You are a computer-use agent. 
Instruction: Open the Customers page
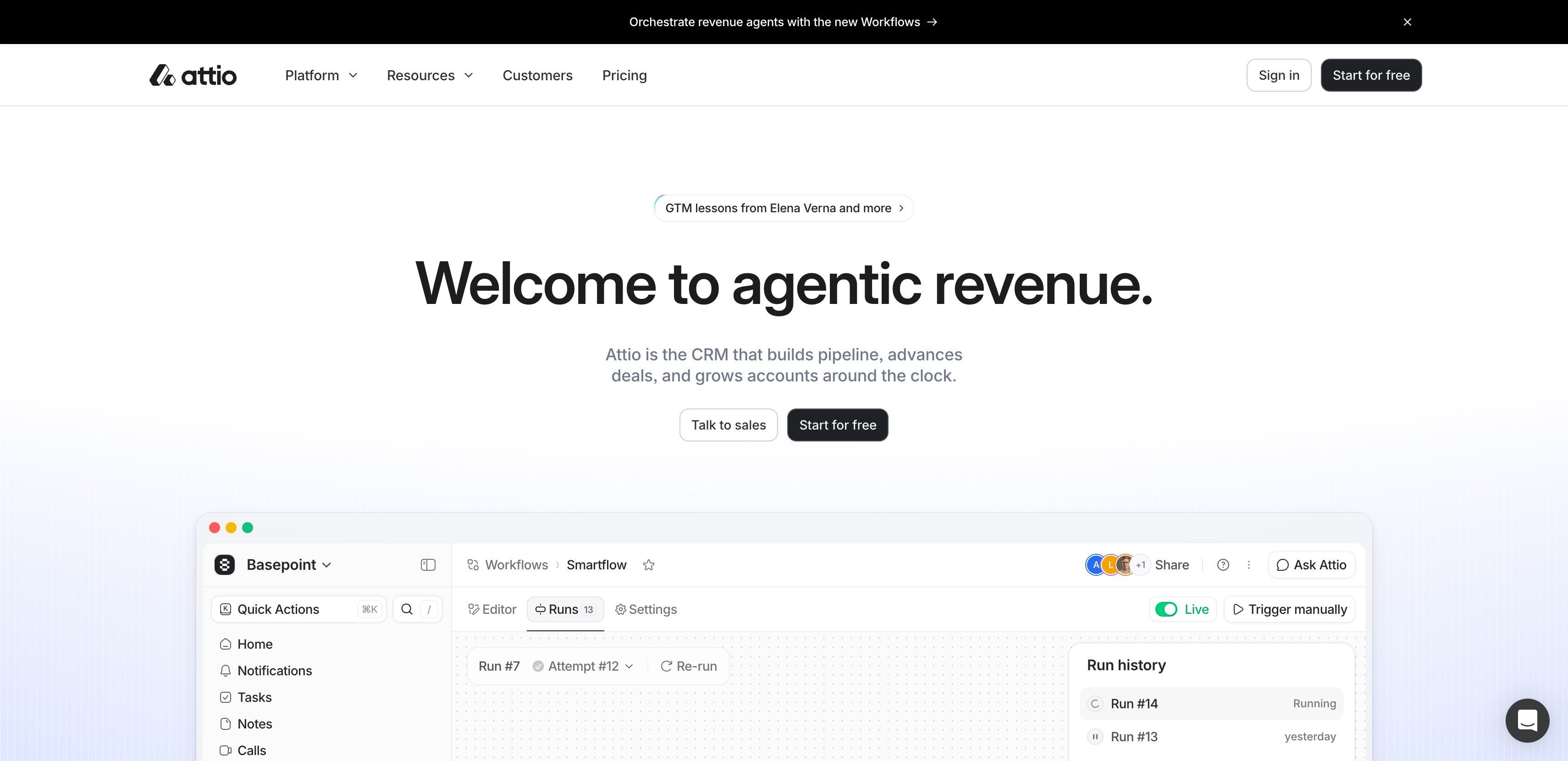(537, 76)
